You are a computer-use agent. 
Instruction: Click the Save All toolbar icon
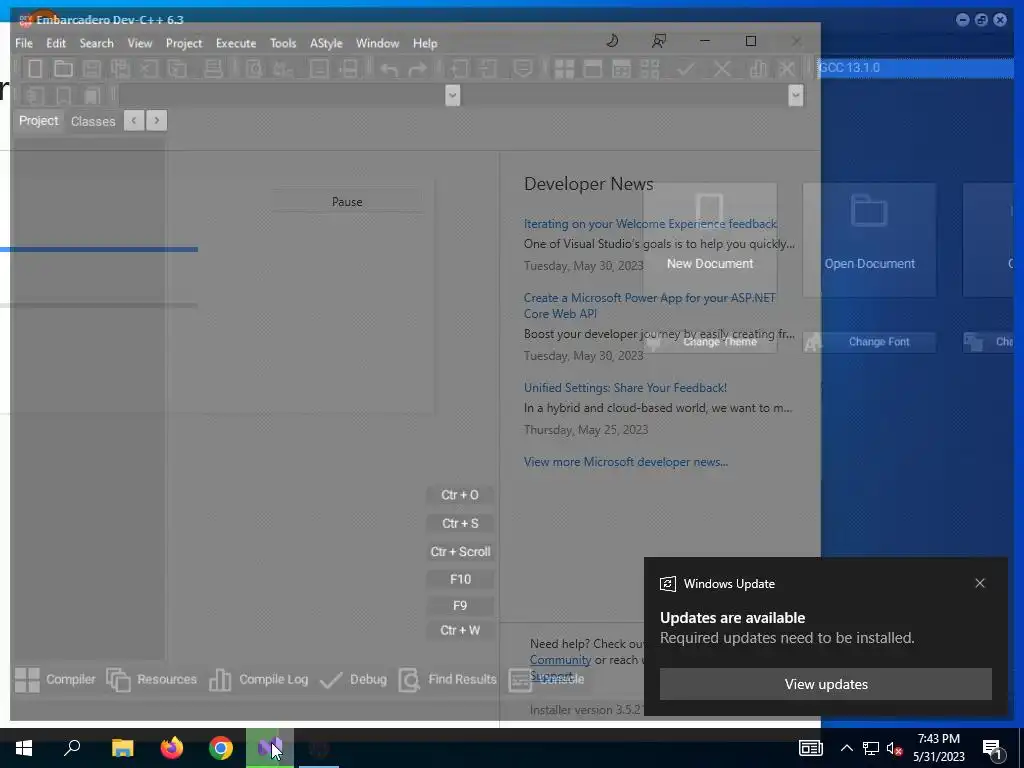pyautogui.click(x=120, y=69)
